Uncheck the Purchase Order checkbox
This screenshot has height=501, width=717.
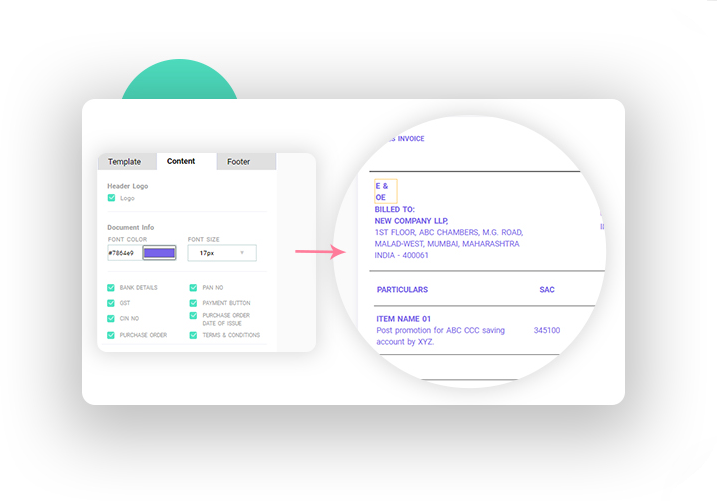(111, 335)
